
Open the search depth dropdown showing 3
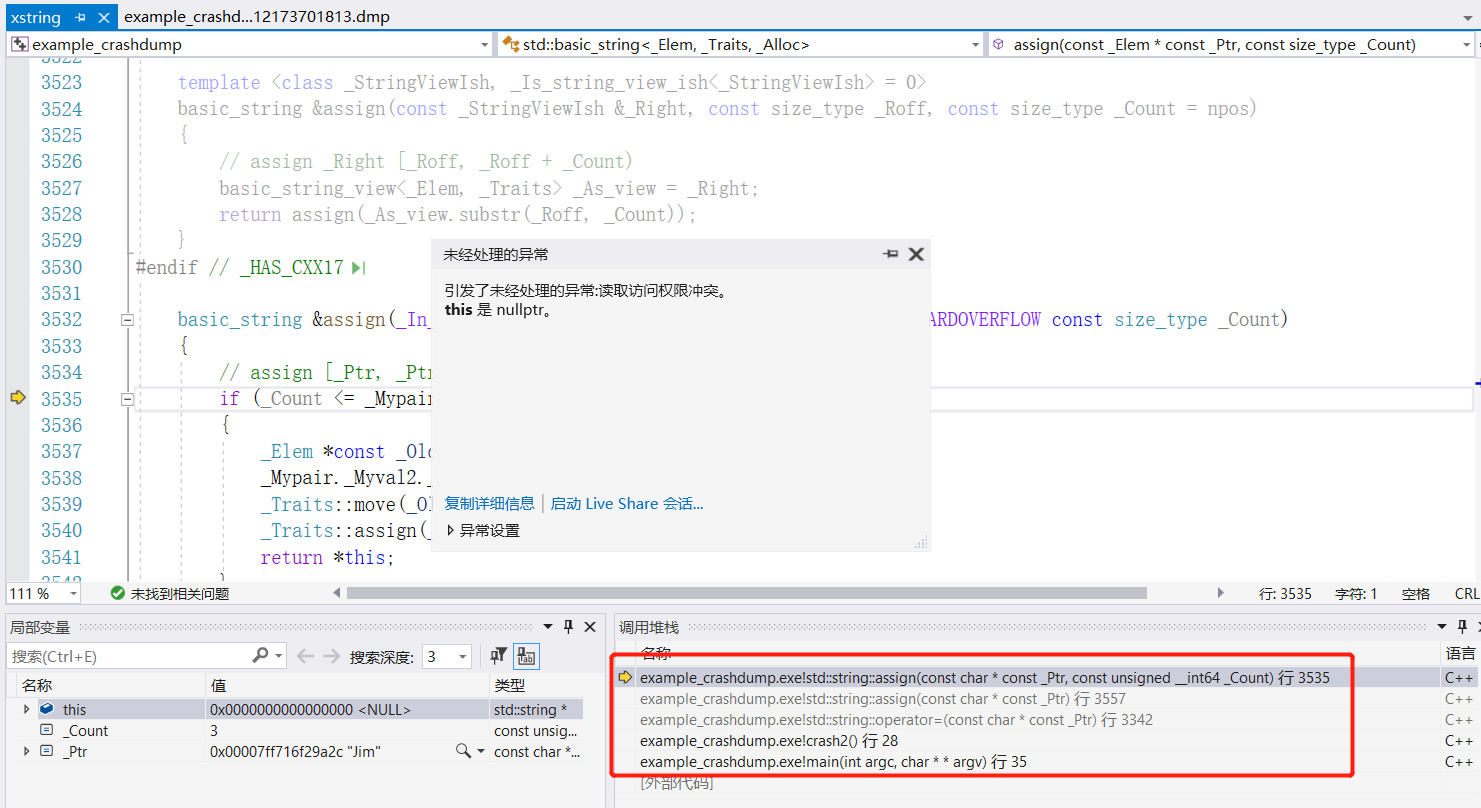(x=461, y=655)
